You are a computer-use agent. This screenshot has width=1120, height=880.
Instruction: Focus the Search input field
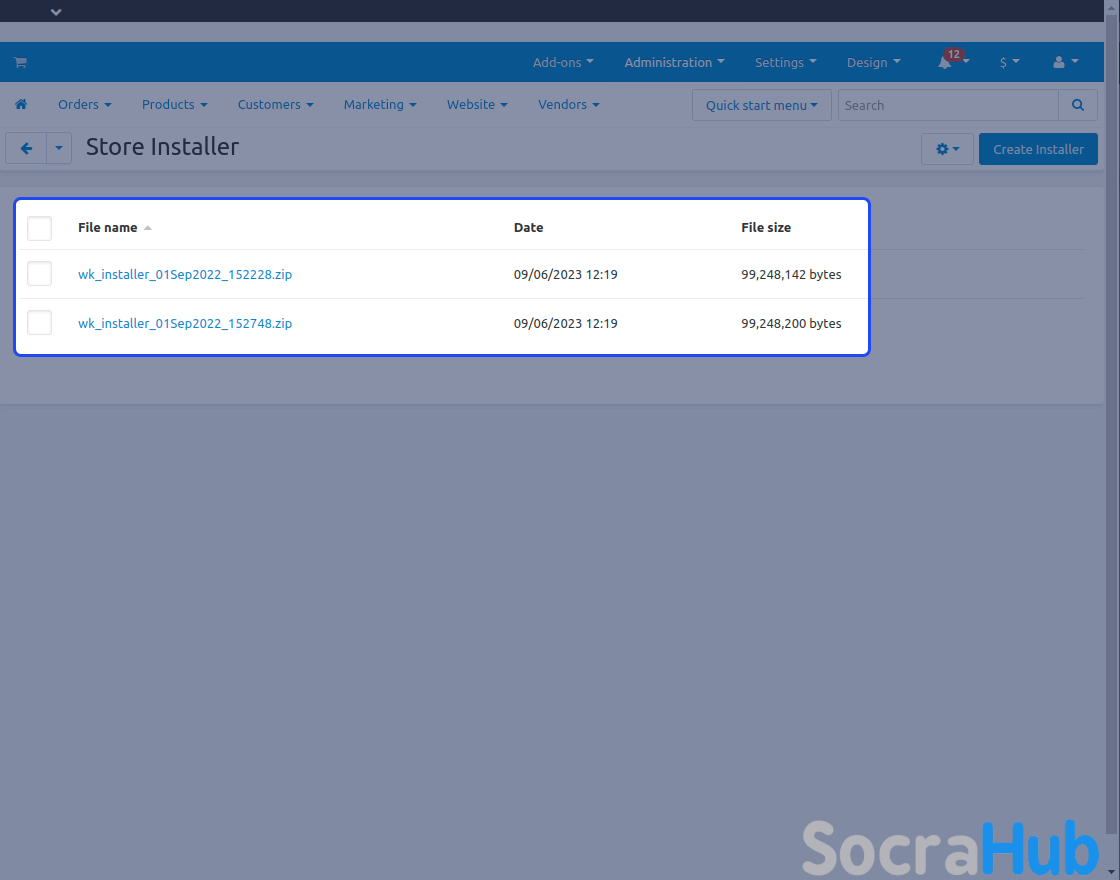(x=947, y=105)
